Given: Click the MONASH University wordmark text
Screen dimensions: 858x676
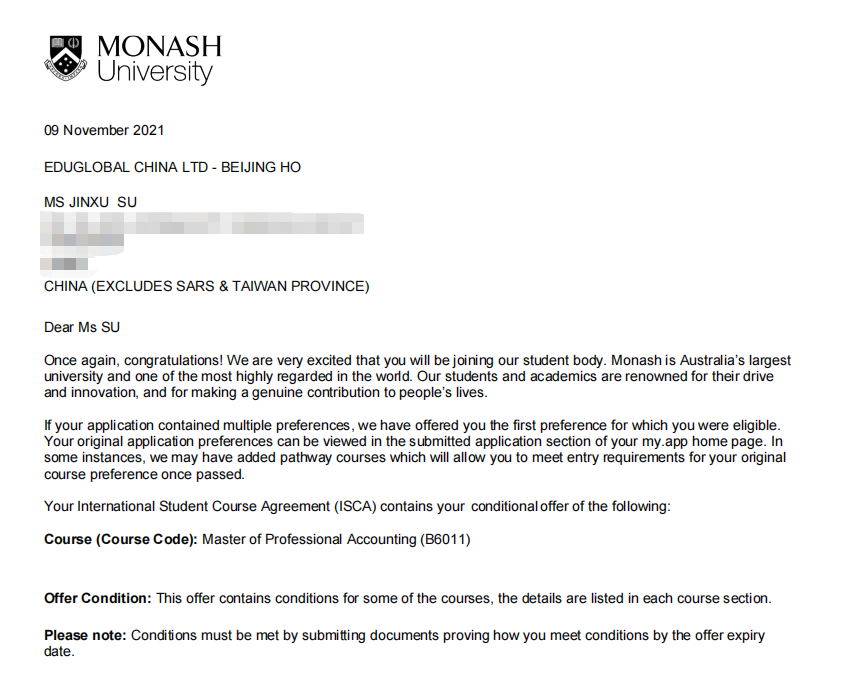Looking at the screenshot, I should tap(159, 60).
